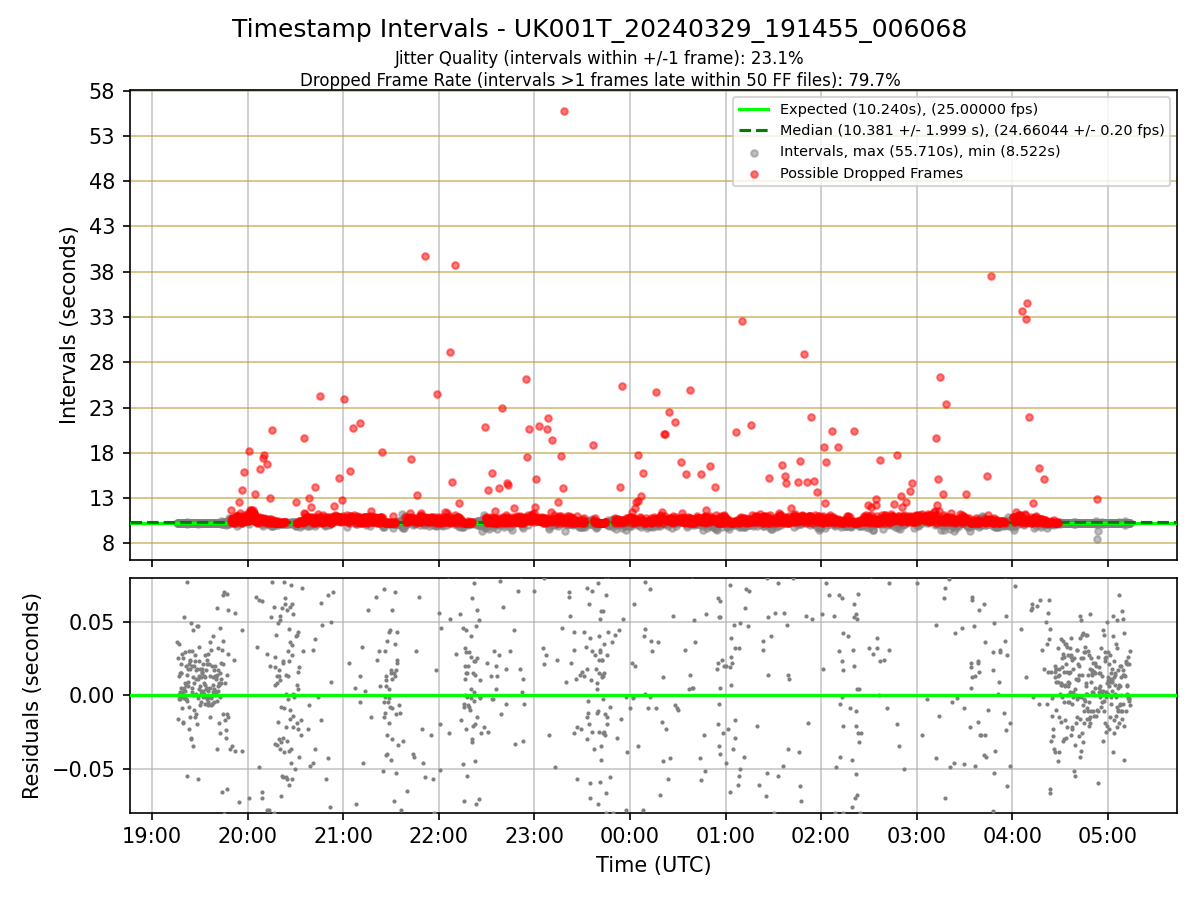Click the red point near 13 seconds at 04:50
1200x900 pixels.
(1097, 499)
